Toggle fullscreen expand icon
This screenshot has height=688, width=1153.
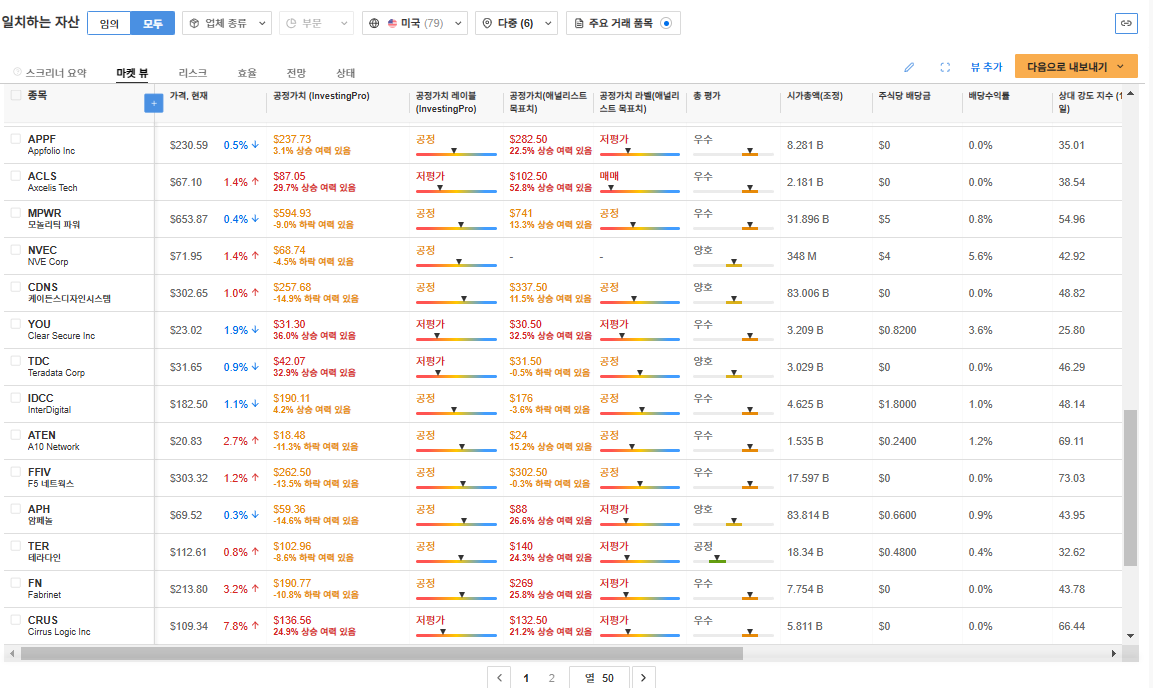[x=945, y=67]
